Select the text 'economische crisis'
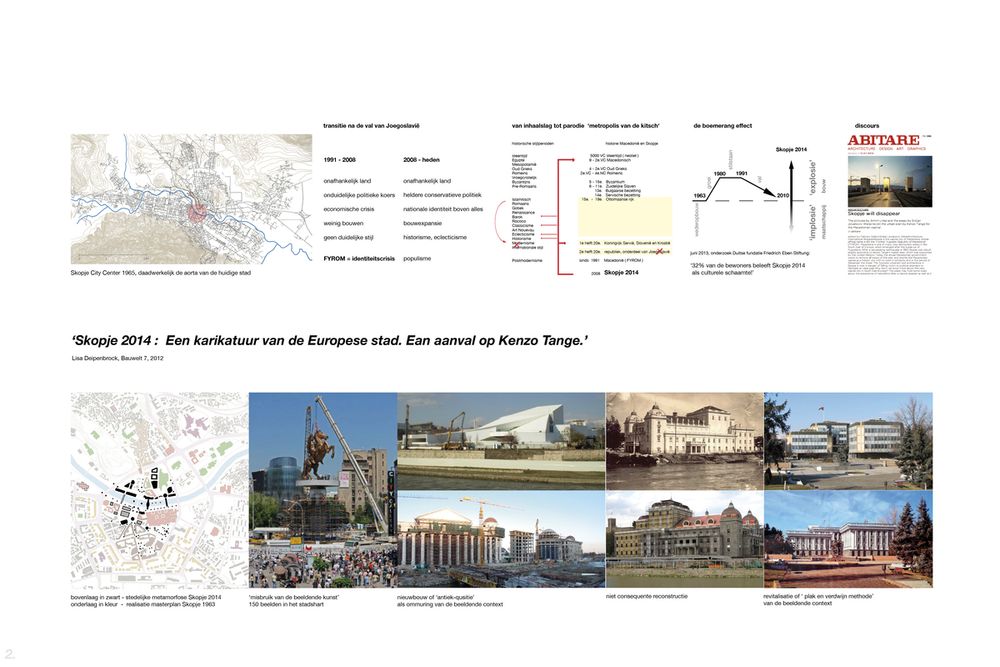 click(349, 209)
